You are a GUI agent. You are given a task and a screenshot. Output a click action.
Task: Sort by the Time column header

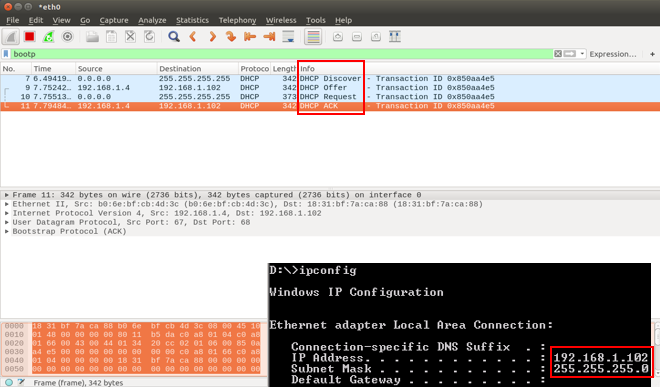(53, 69)
